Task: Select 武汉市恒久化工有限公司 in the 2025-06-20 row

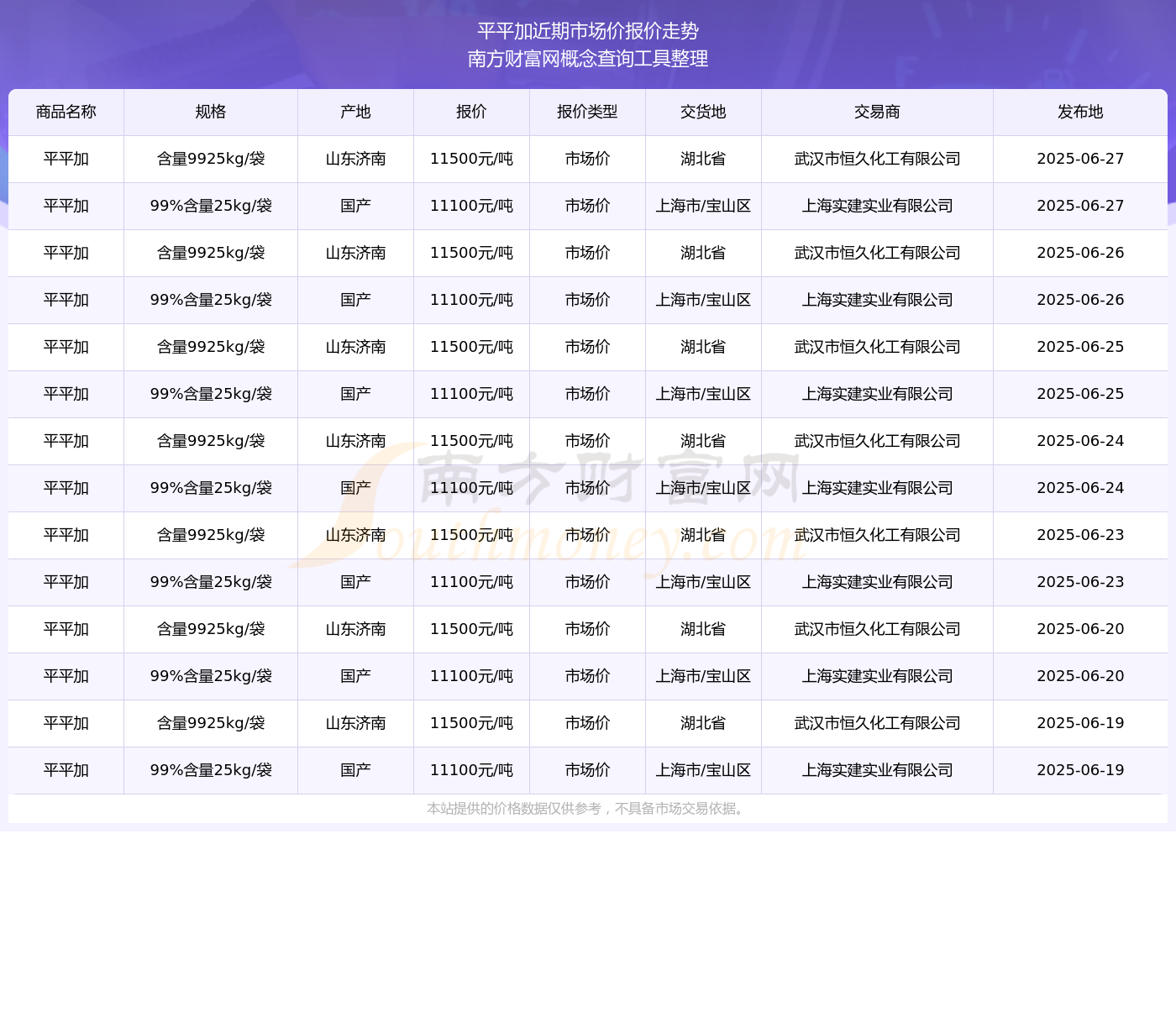Action: coord(878,629)
